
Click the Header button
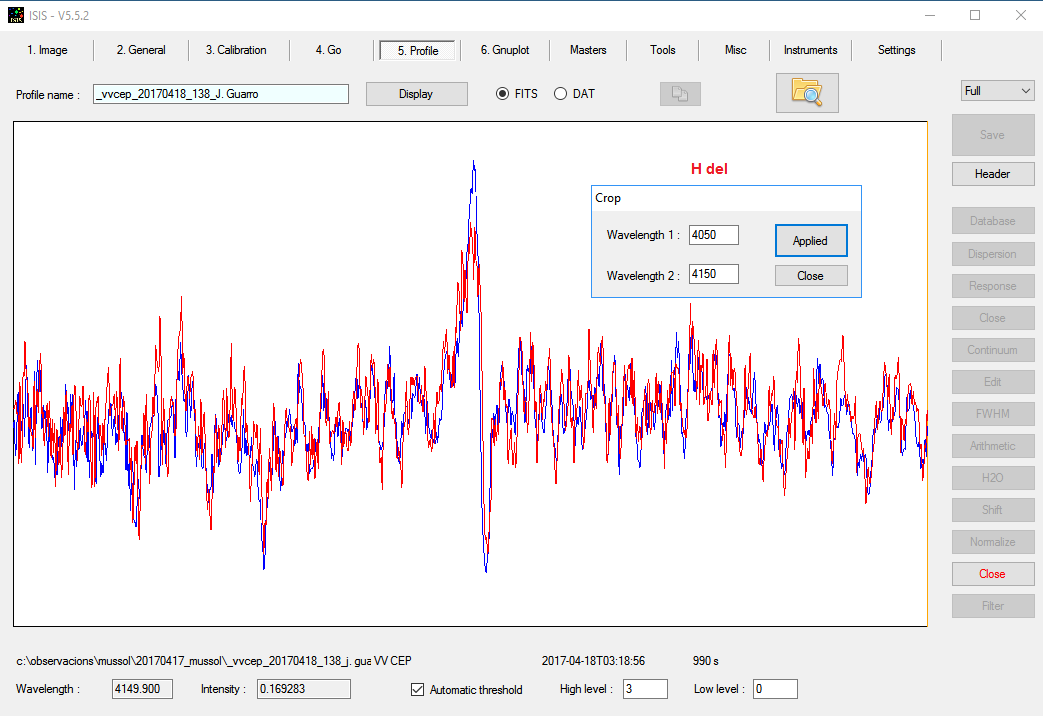coord(992,174)
